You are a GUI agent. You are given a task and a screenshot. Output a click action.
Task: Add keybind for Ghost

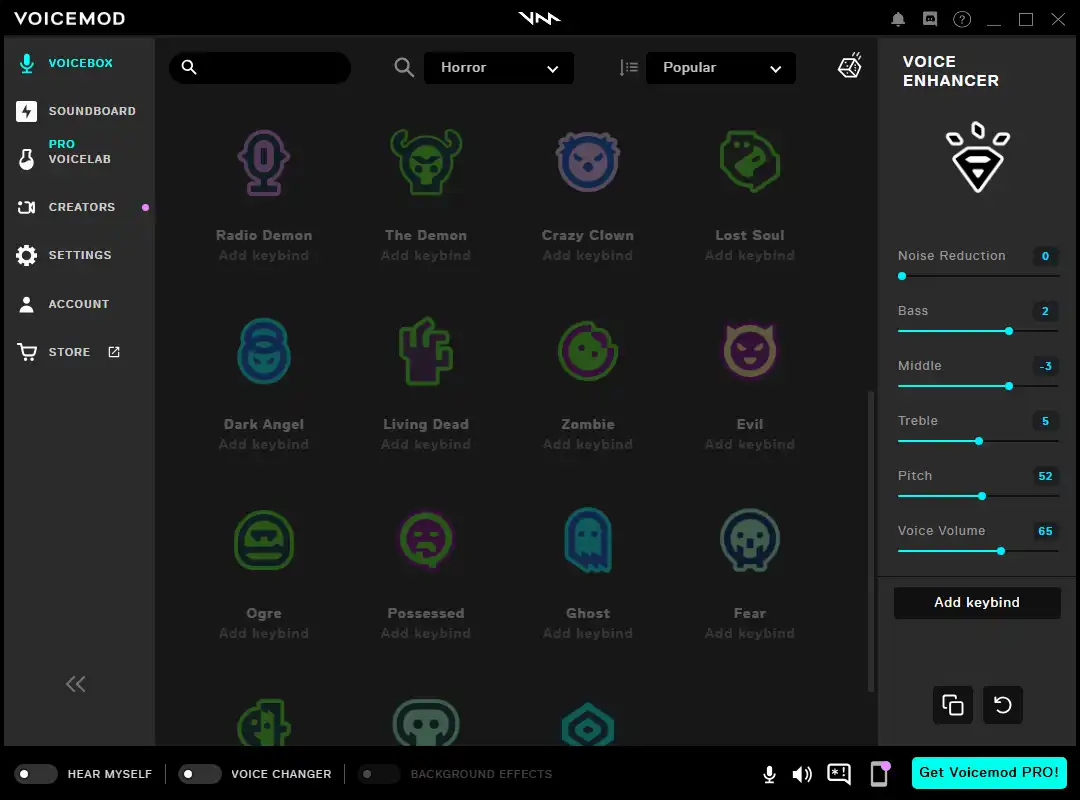pos(588,633)
